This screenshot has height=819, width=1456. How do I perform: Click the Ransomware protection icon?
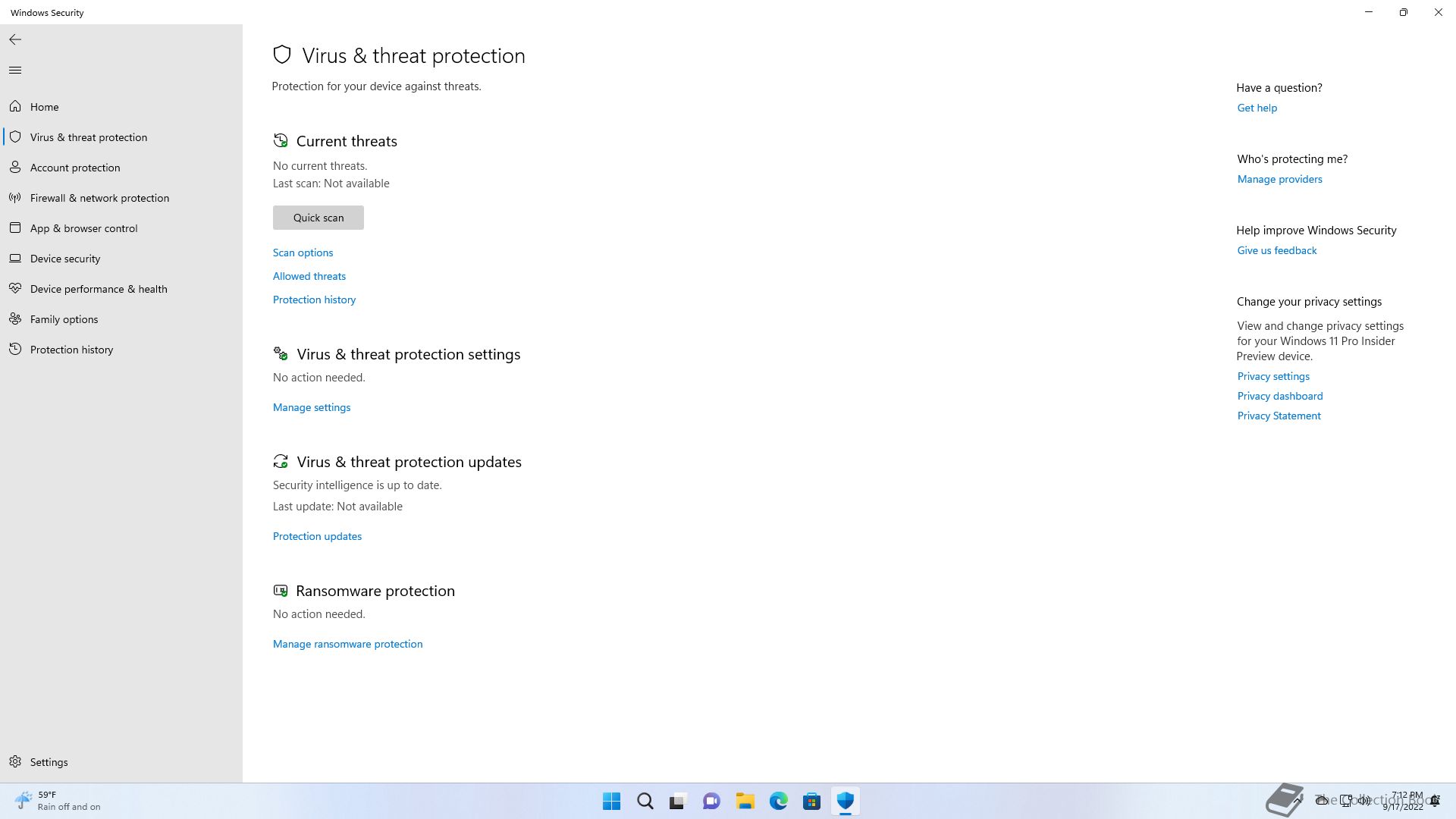tap(281, 590)
